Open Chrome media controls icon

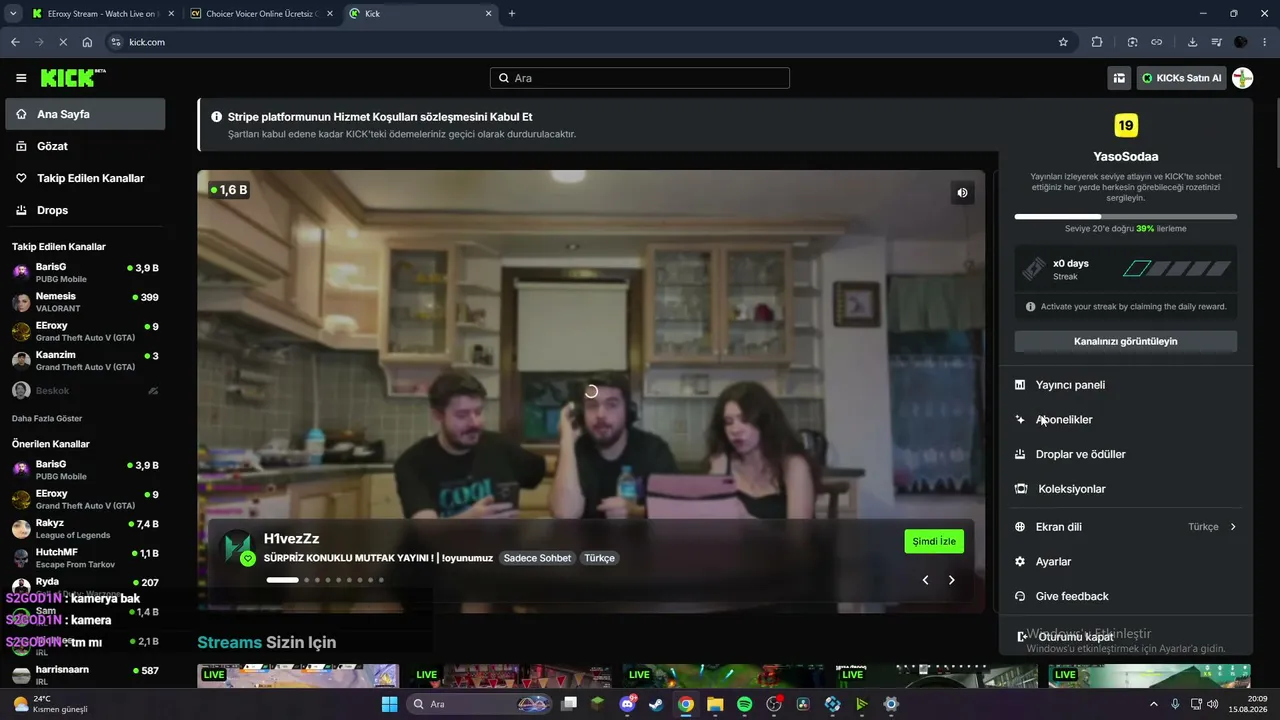click(x=1217, y=42)
